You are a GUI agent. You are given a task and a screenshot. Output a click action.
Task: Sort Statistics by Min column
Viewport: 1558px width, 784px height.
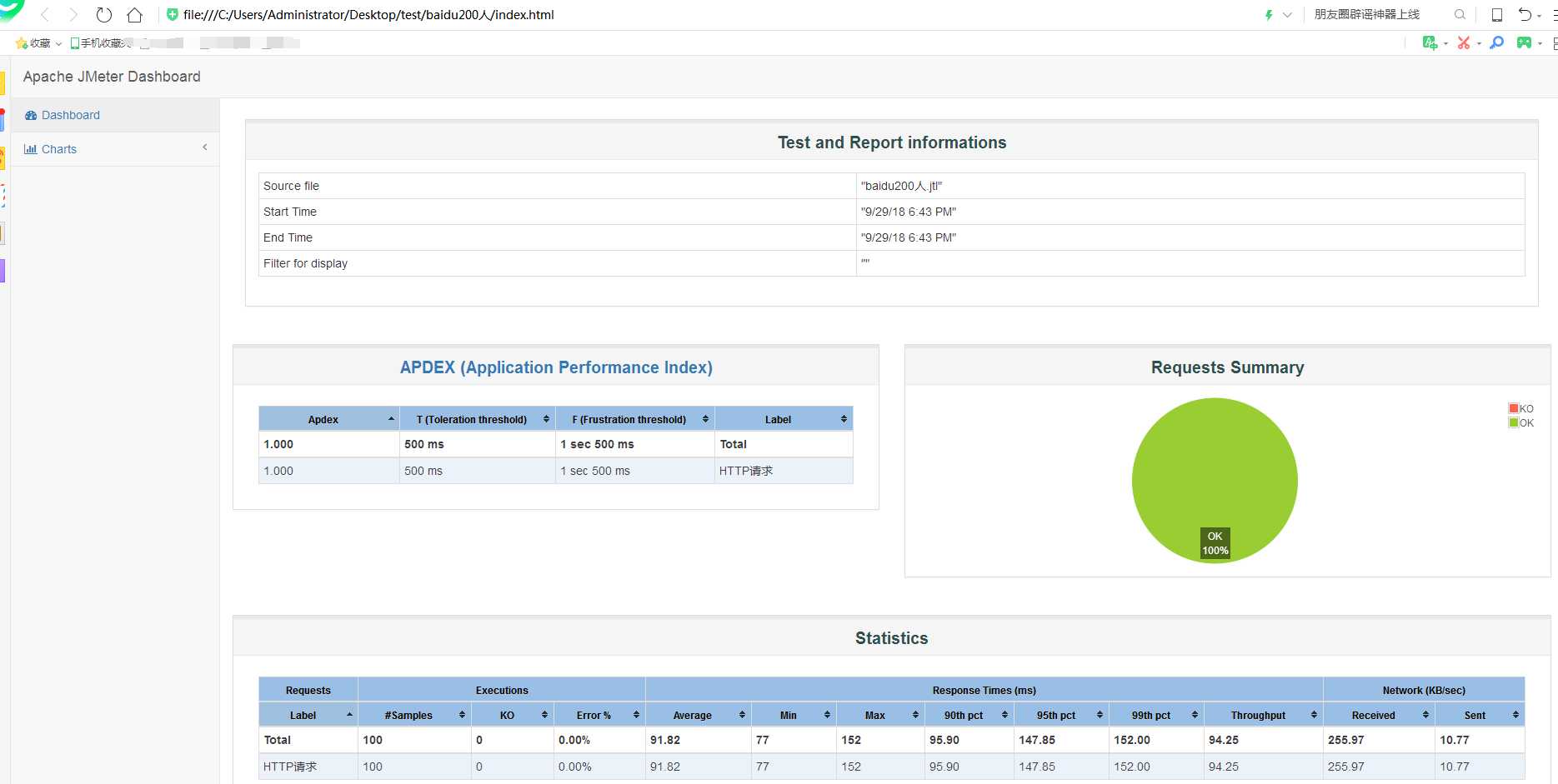point(794,715)
